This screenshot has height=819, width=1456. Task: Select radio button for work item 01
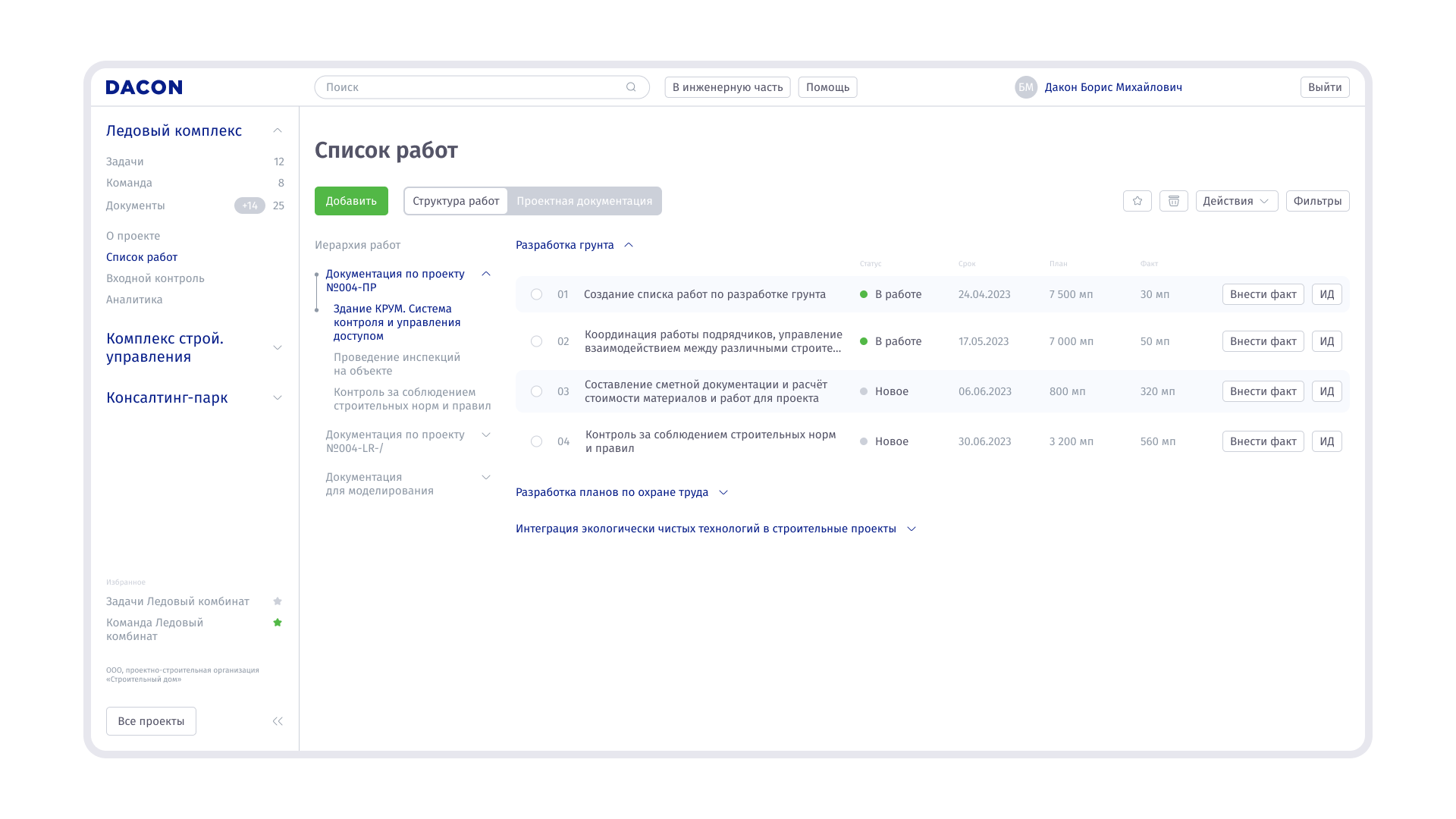[536, 294]
